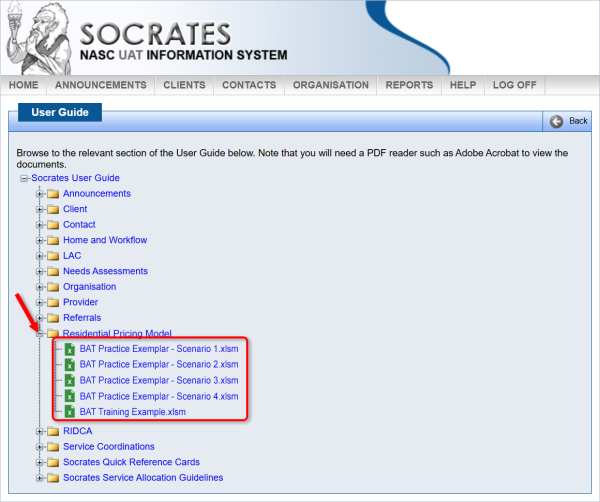The image size is (600, 502).
Task: Click the Residential Pricing Model folder icon
Action: (53, 333)
